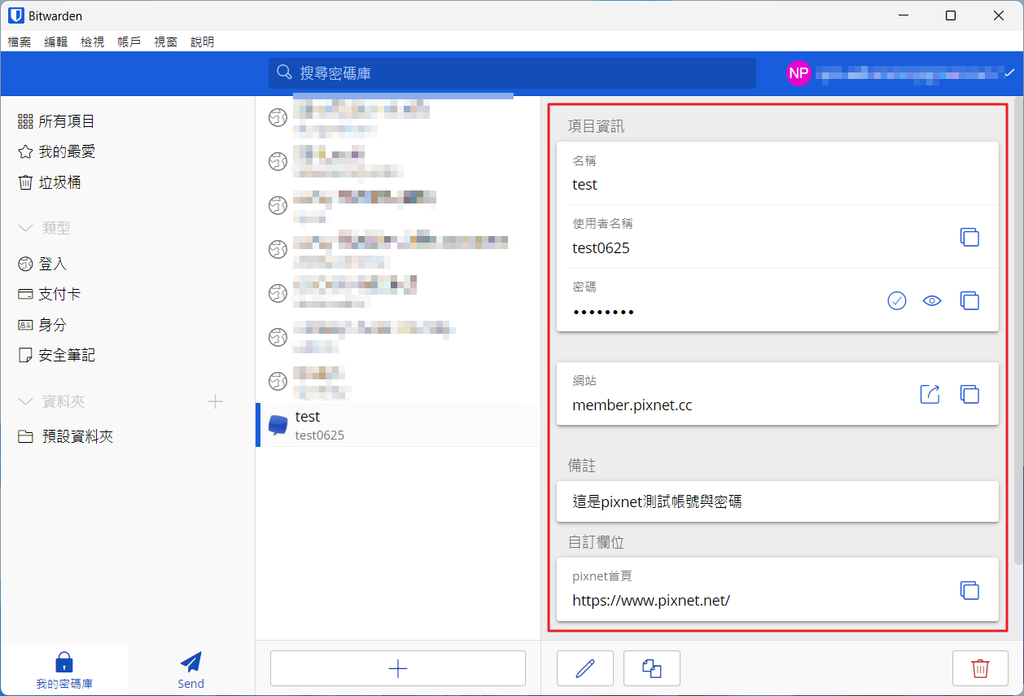Click the 這是pixnet測試帳號與密碼 note text
The width and height of the screenshot is (1024, 696).
tap(657, 502)
